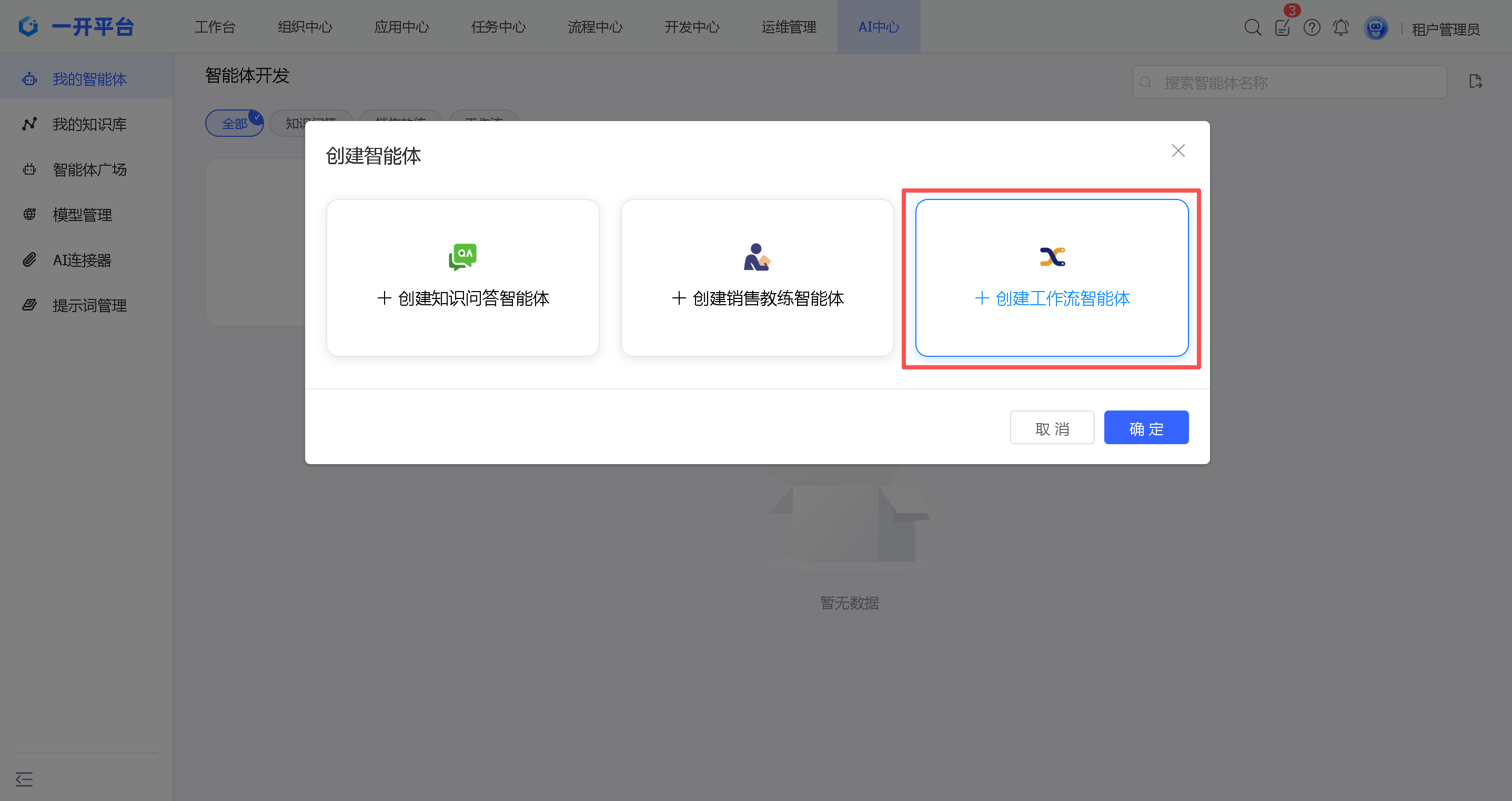Click the search magnifier icon in header
Viewport: 1512px width, 801px height.
click(x=1252, y=27)
